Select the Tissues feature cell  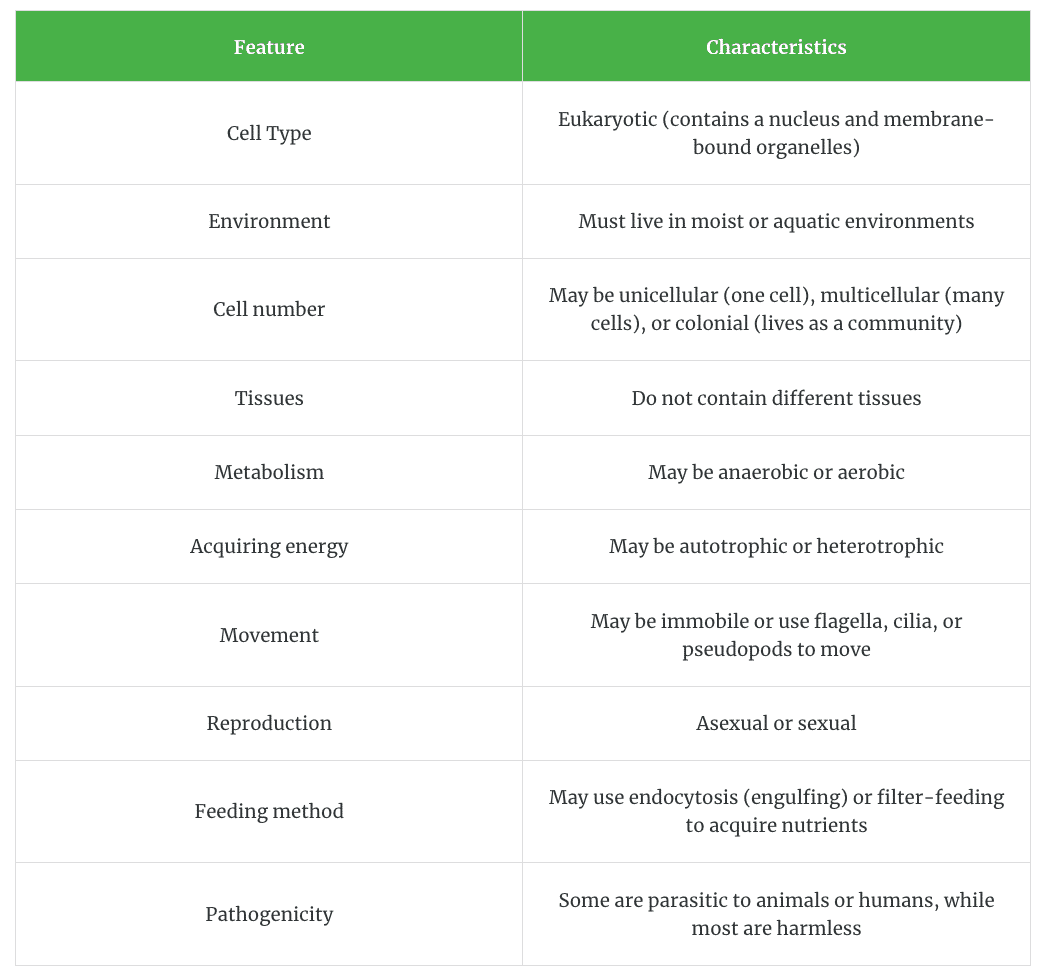(269, 398)
